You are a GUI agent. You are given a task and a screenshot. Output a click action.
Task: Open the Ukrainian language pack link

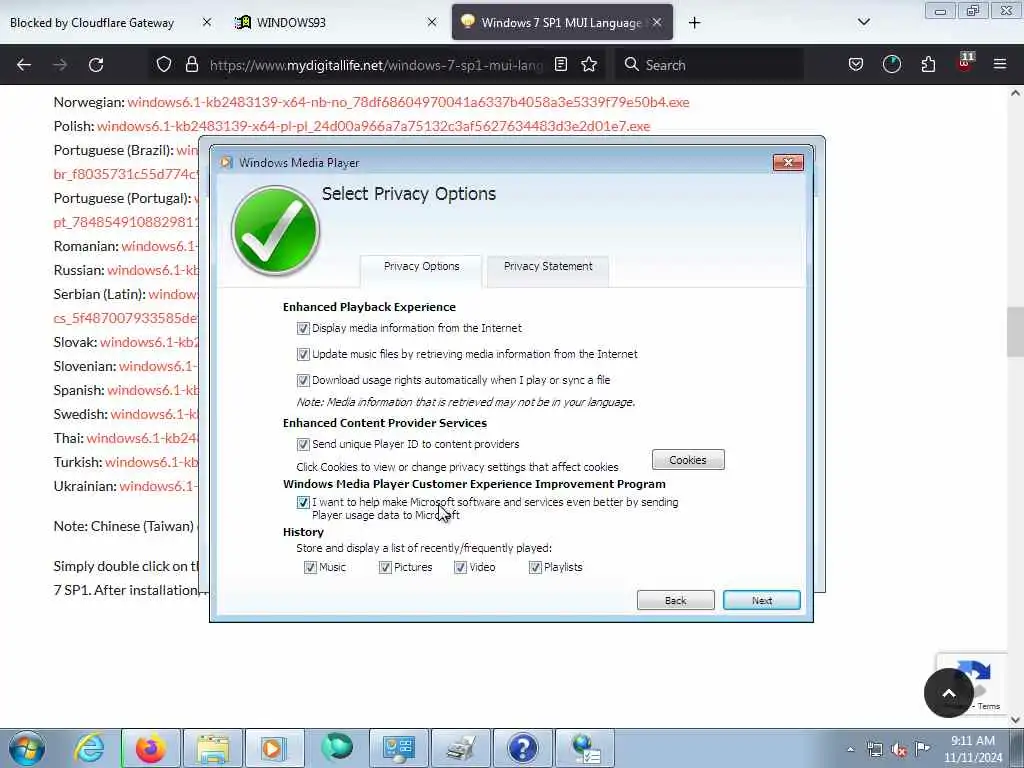(x=159, y=487)
